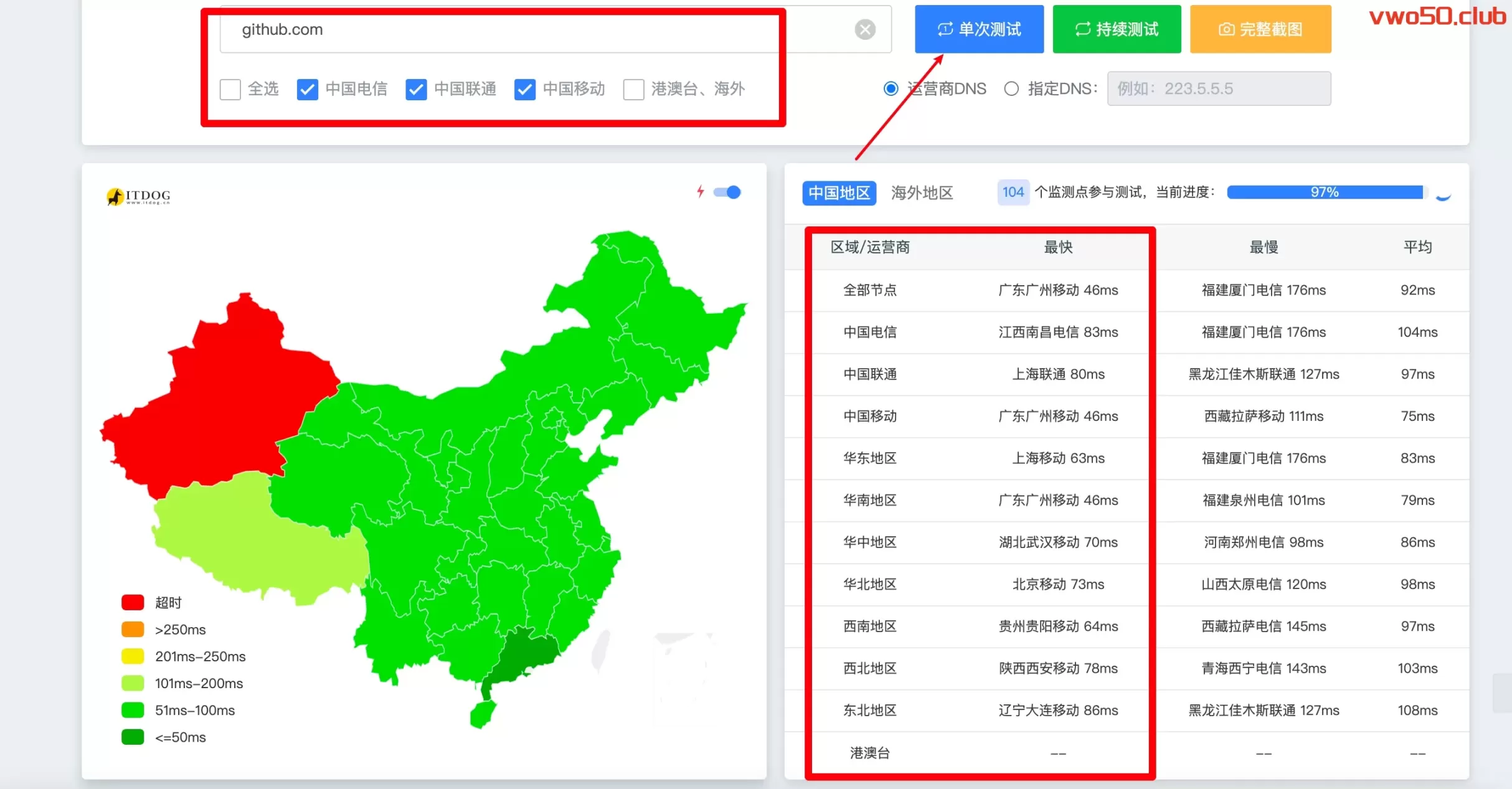Click the loading spinner beside progress bar
Image resolution: width=1512 pixels, height=789 pixels.
[x=1443, y=196]
